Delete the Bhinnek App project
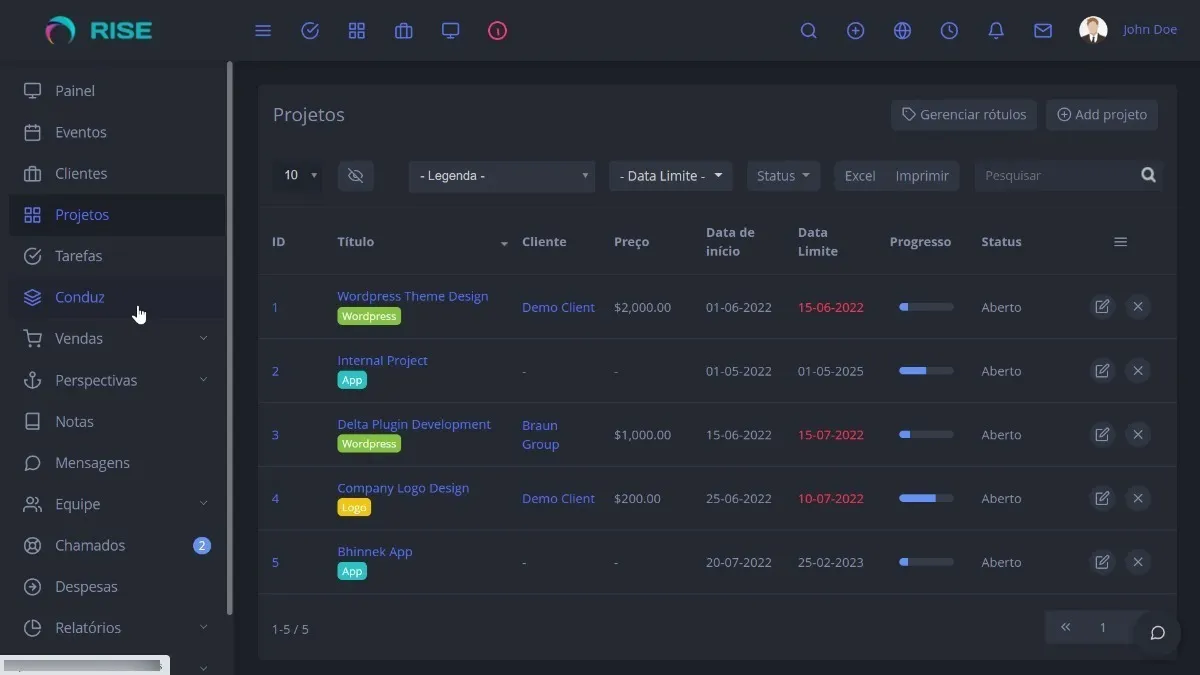The height and width of the screenshot is (675, 1200). pyautogui.click(x=1138, y=562)
